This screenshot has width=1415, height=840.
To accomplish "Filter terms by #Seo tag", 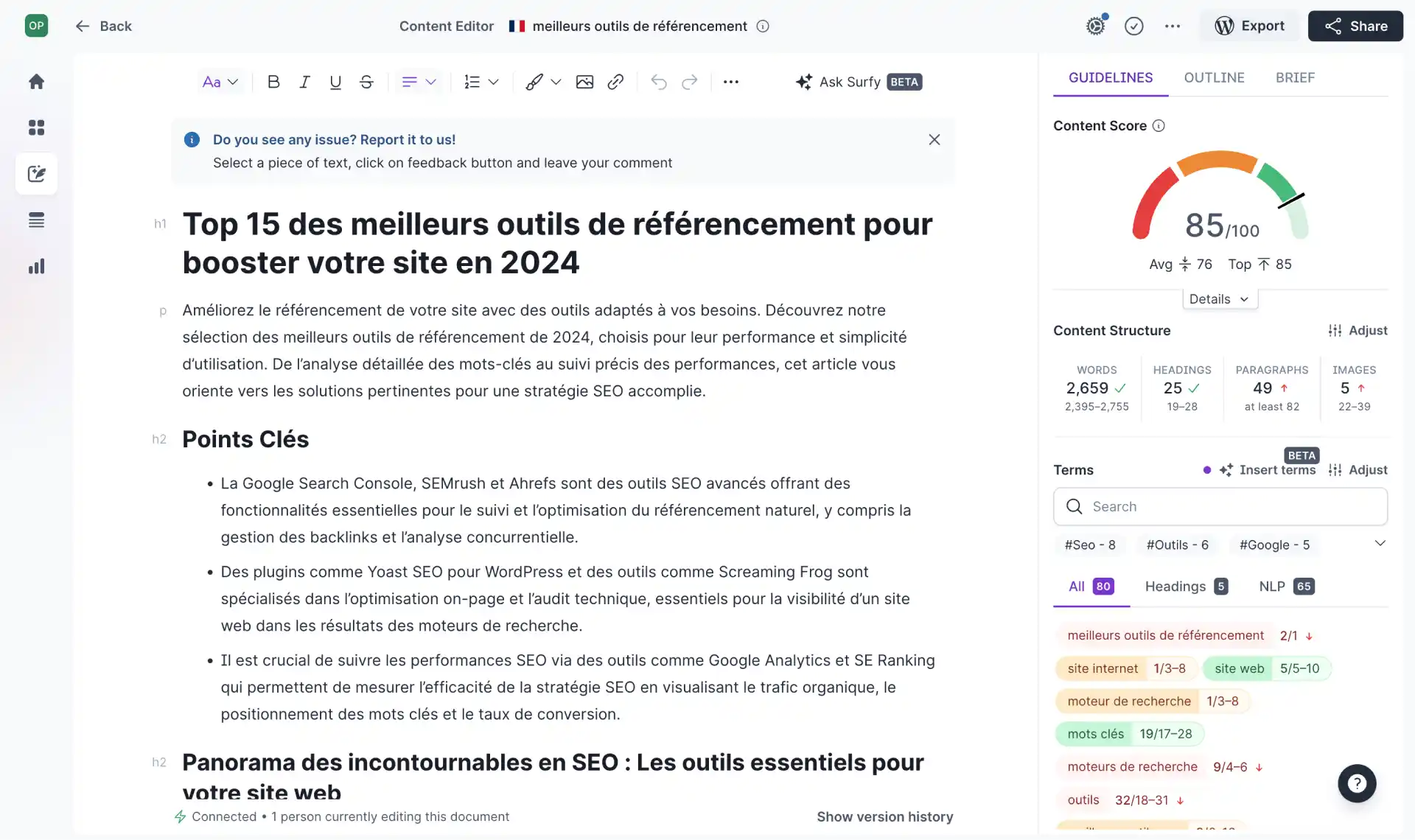I will click(1090, 545).
